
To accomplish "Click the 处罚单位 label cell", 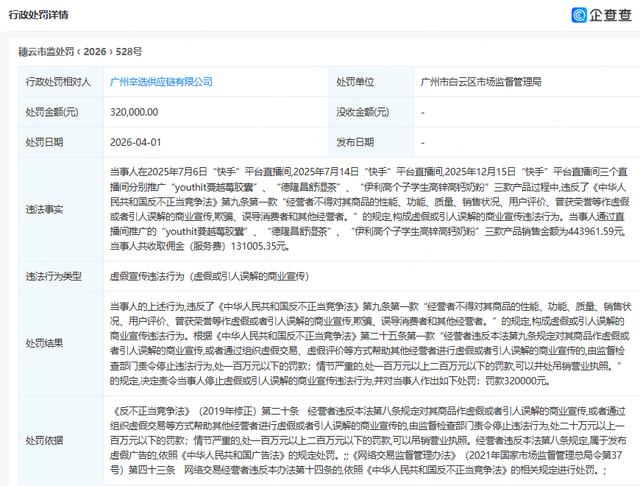I will 371,82.
